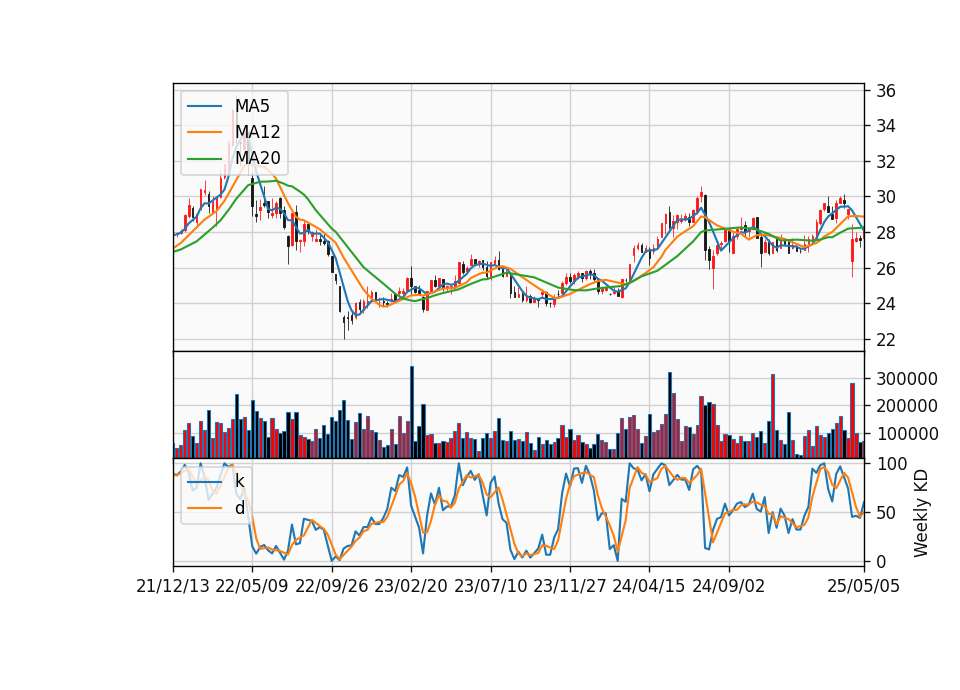The height and width of the screenshot is (690, 960).
Task: Click price axis tick 36
Action: tap(886, 91)
